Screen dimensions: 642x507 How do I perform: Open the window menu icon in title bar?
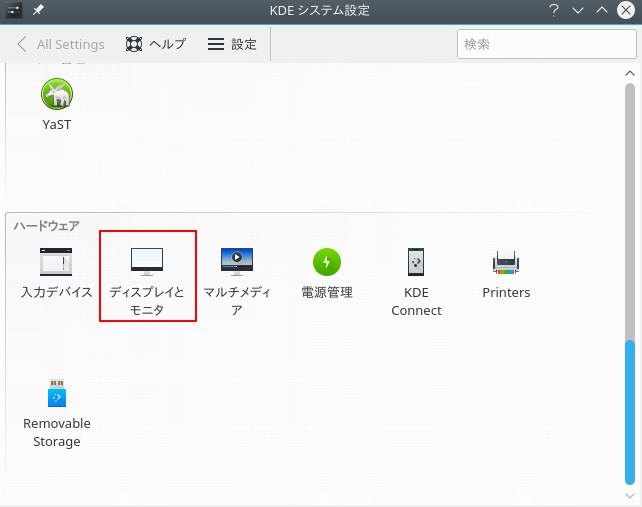coord(14,10)
